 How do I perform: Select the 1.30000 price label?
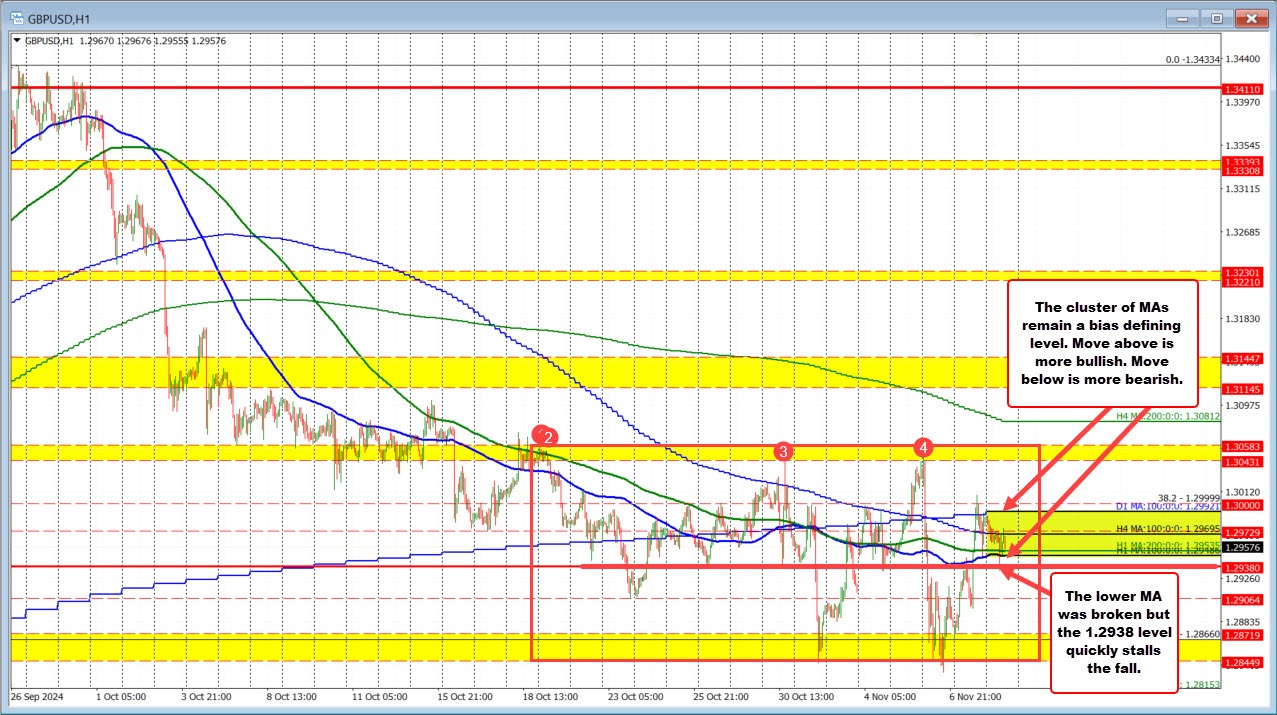[x=1242, y=507]
